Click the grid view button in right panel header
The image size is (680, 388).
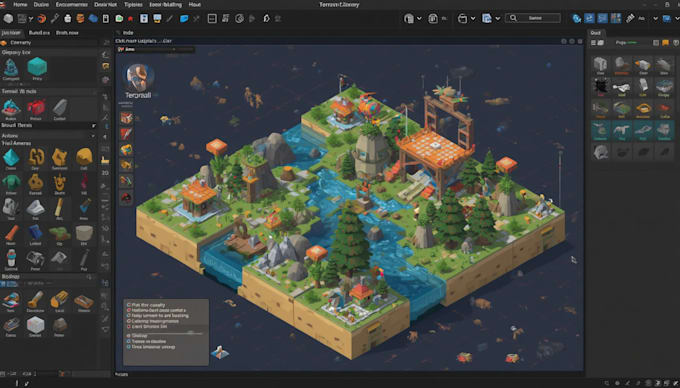(x=656, y=43)
